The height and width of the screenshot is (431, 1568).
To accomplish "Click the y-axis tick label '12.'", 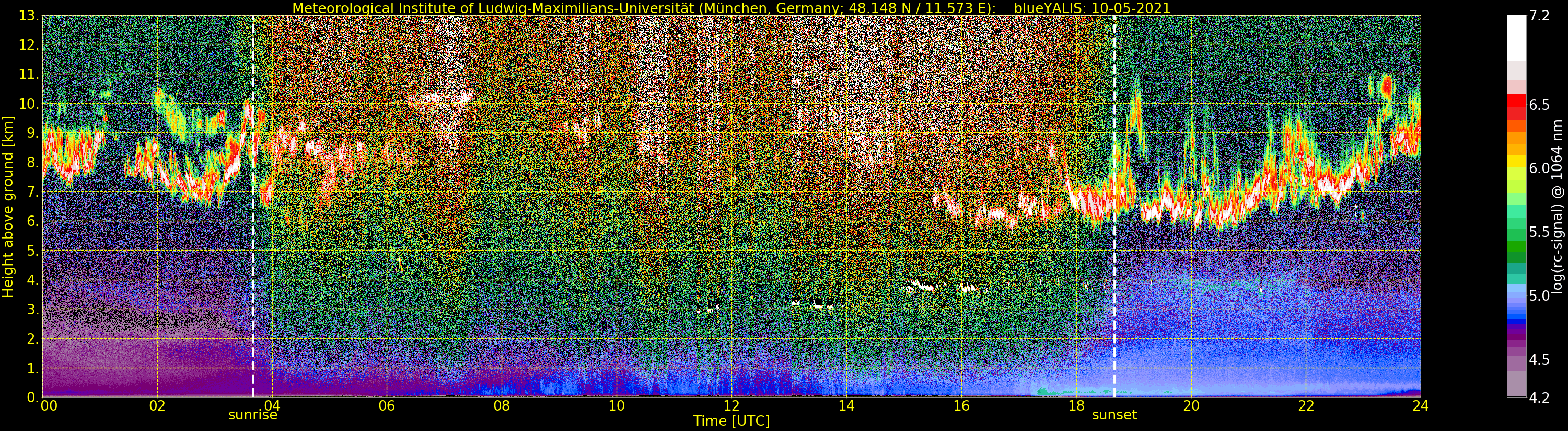I will point(29,45).
